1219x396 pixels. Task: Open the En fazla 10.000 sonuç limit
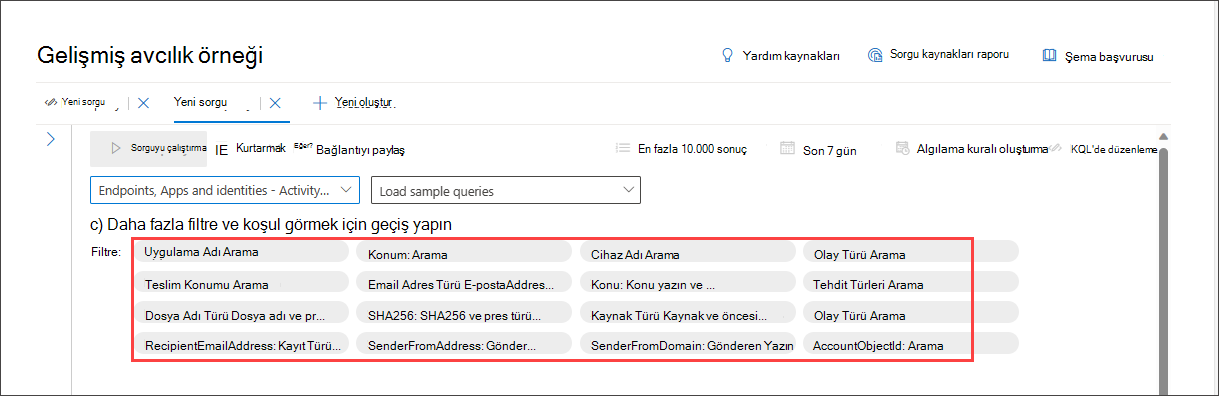click(680, 149)
